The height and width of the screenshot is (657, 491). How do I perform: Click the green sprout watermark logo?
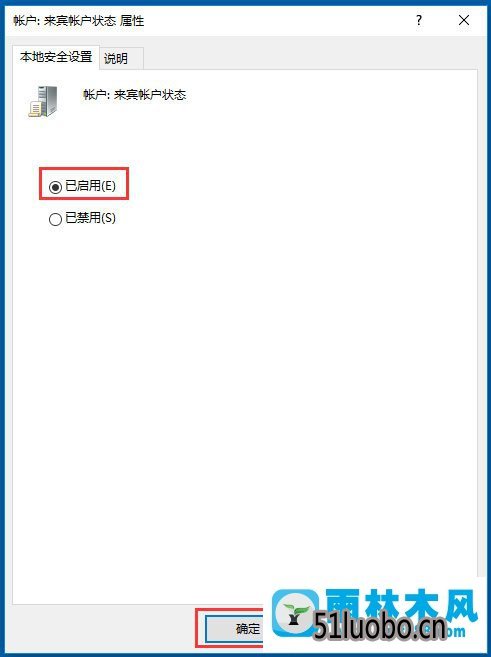click(295, 613)
